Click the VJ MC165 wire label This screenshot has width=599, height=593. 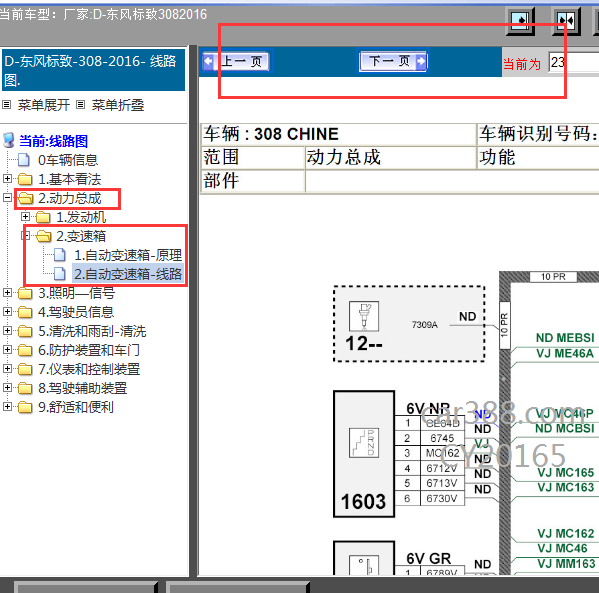[565, 473]
